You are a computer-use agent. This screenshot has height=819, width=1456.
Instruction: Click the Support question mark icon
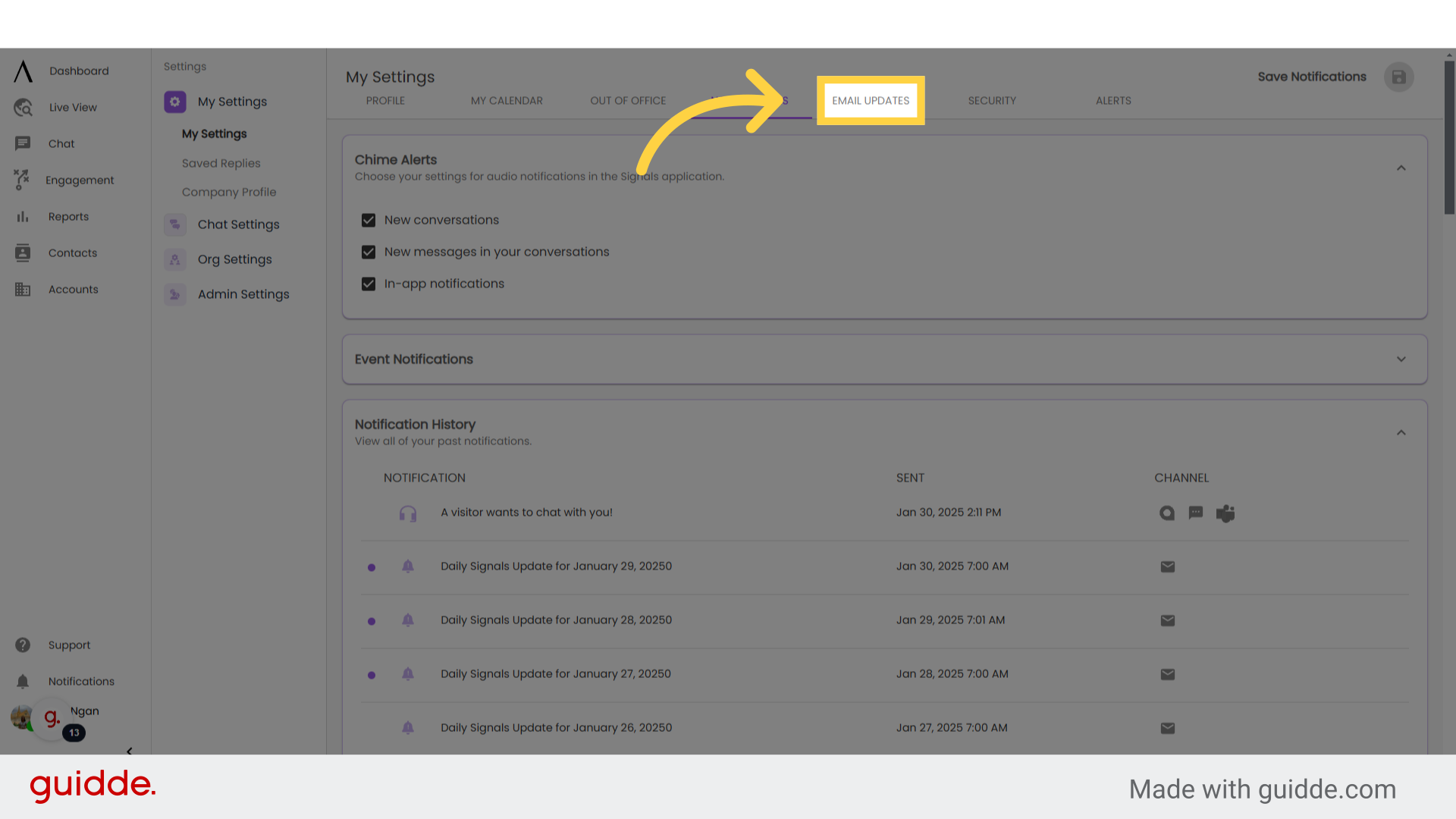pyautogui.click(x=23, y=645)
